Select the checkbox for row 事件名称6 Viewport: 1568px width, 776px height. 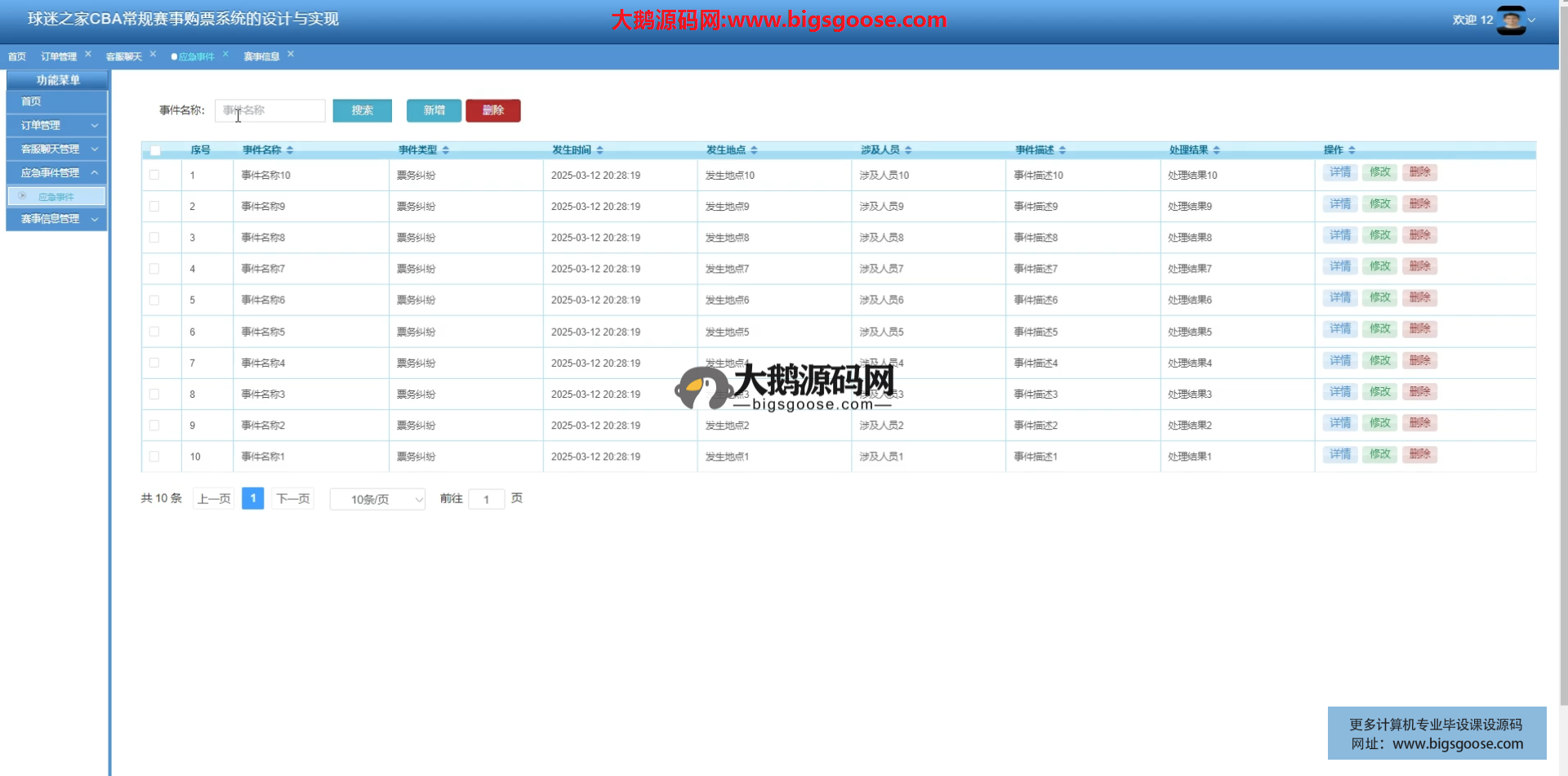(x=154, y=300)
